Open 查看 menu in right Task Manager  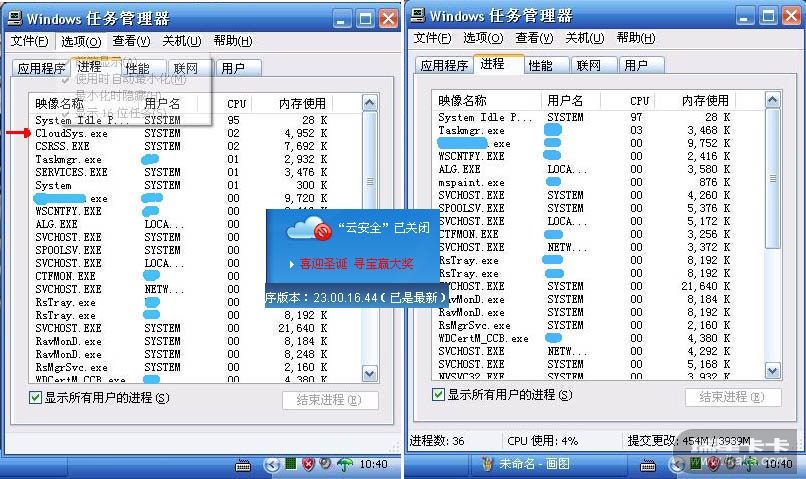coord(534,38)
